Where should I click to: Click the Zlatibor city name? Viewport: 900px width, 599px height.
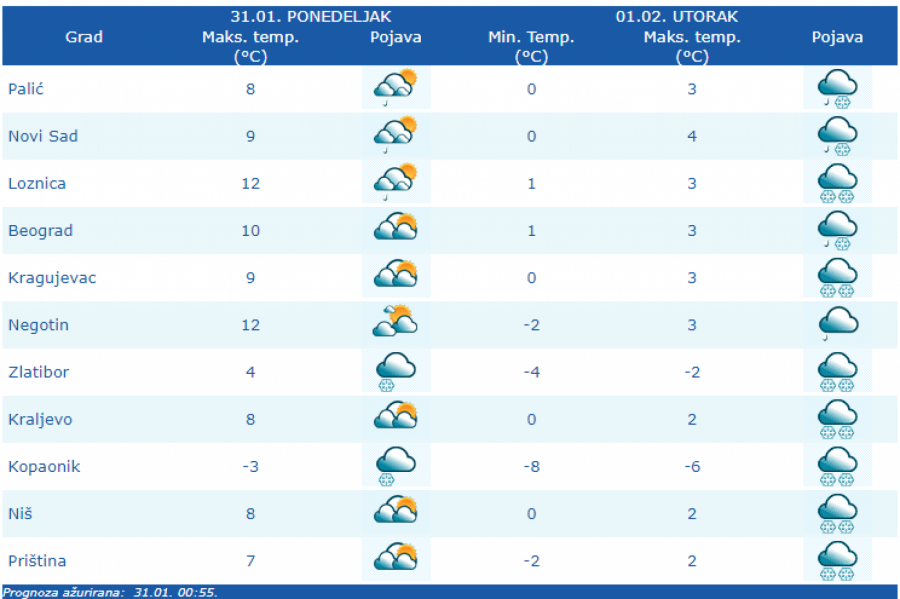point(38,373)
